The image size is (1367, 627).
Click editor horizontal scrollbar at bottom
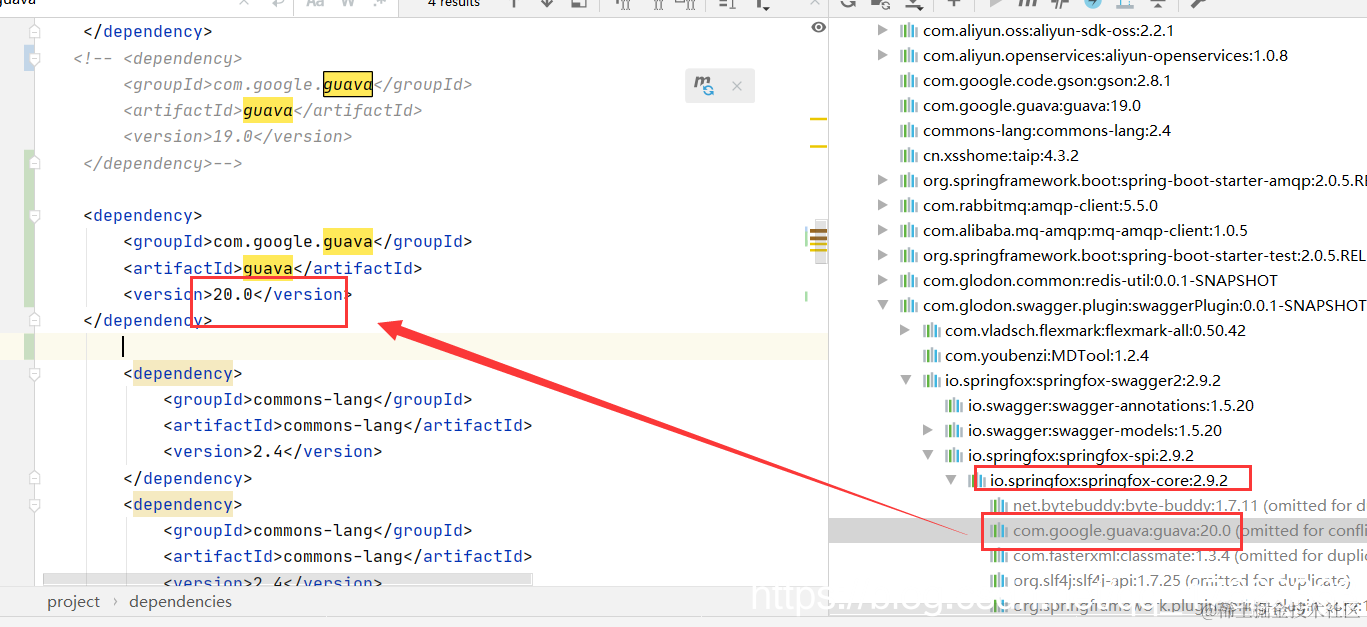point(288,579)
